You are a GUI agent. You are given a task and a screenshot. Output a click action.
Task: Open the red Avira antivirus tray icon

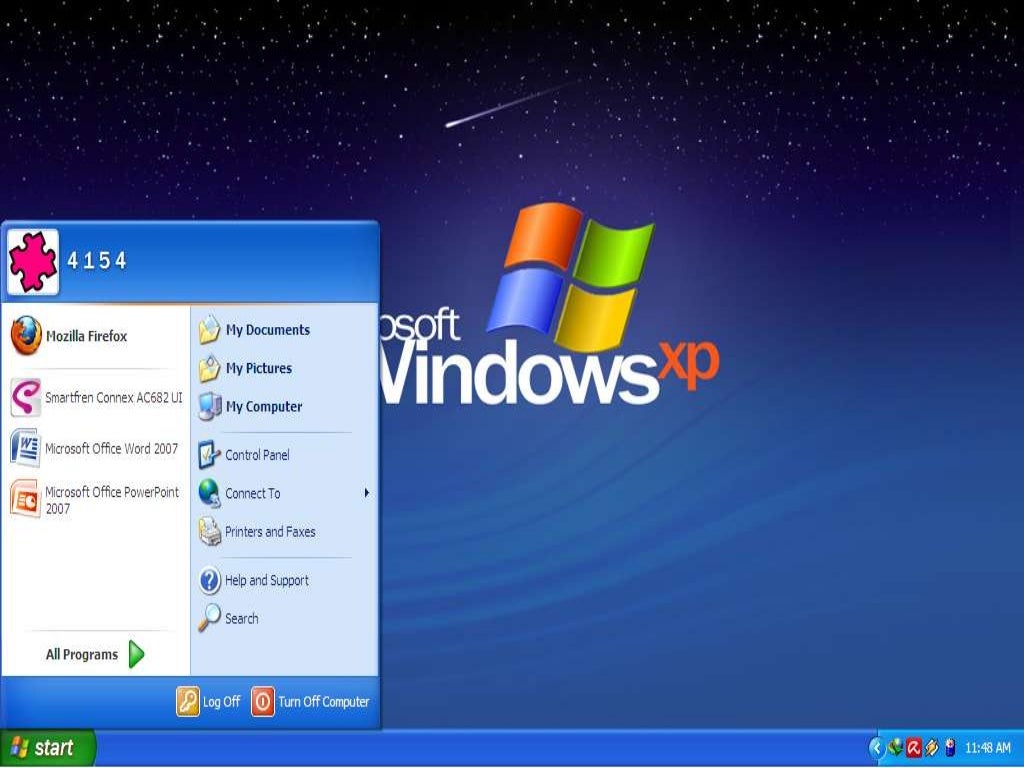coord(914,747)
